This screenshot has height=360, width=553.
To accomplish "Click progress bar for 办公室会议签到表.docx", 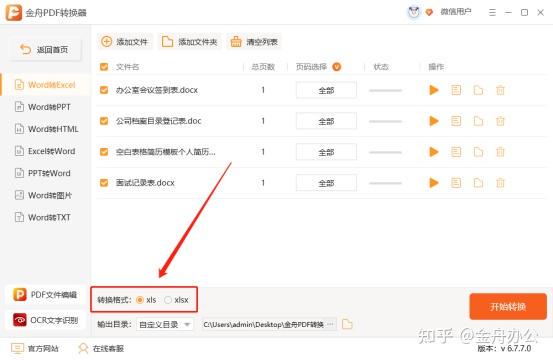I will 385,90.
